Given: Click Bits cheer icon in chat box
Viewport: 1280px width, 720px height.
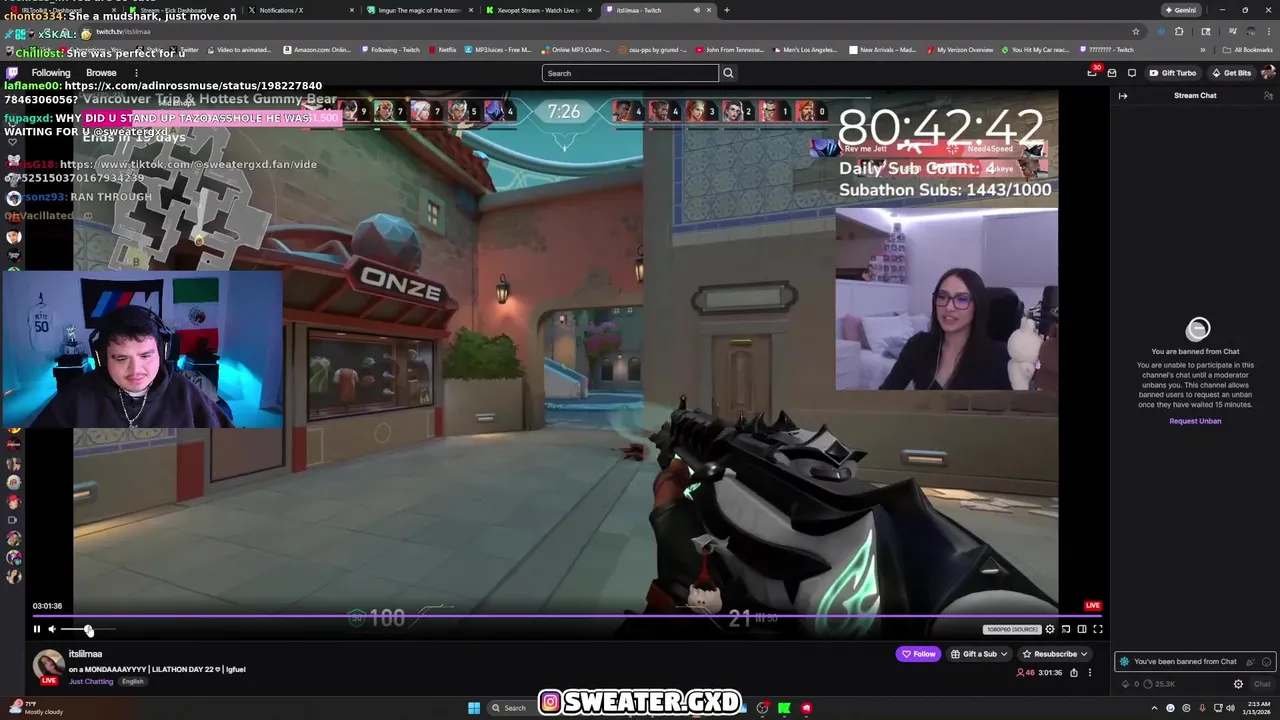Looking at the screenshot, I should tap(1250, 661).
